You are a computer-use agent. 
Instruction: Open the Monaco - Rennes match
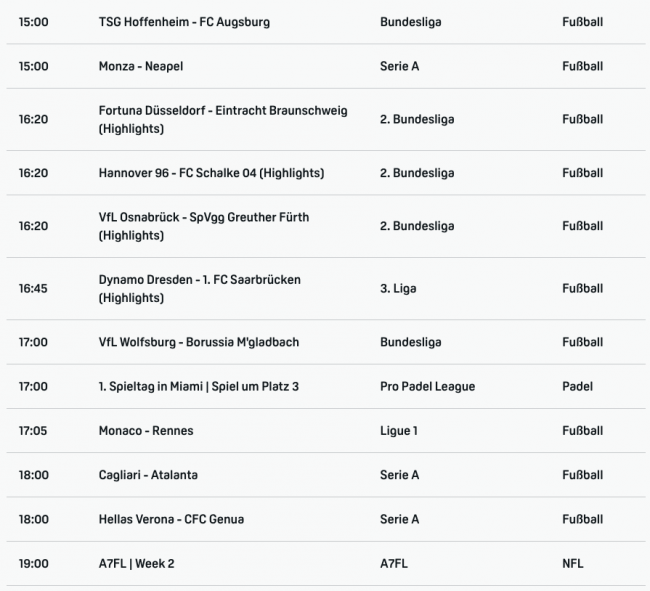[146, 431]
